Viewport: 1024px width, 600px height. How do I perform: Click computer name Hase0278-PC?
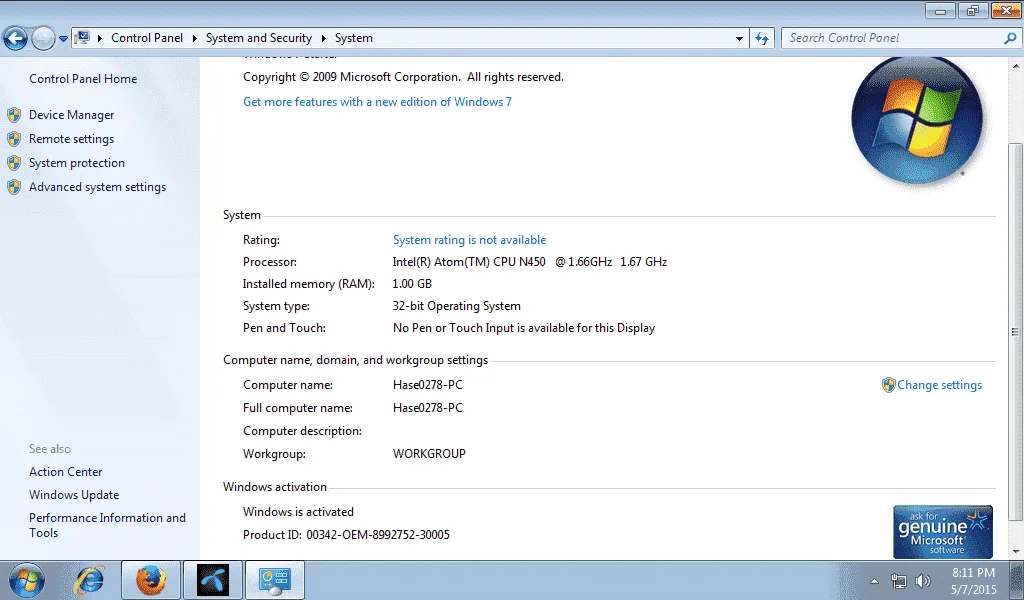pos(427,385)
